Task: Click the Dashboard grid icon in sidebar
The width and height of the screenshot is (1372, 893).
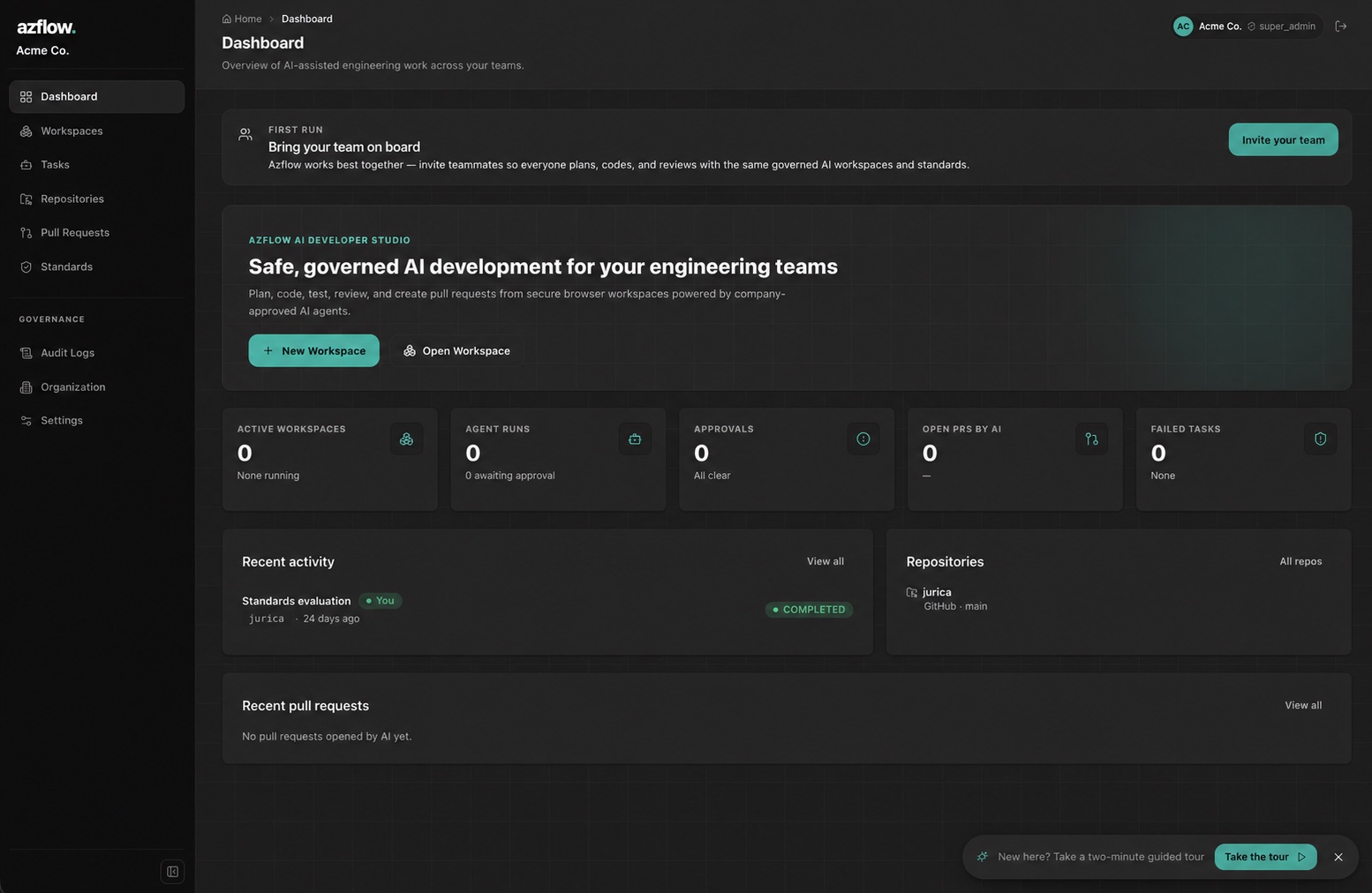Action: [26, 97]
